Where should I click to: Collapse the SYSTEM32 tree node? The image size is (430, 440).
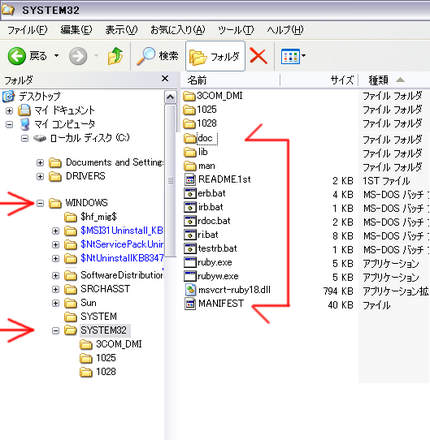point(56,330)
